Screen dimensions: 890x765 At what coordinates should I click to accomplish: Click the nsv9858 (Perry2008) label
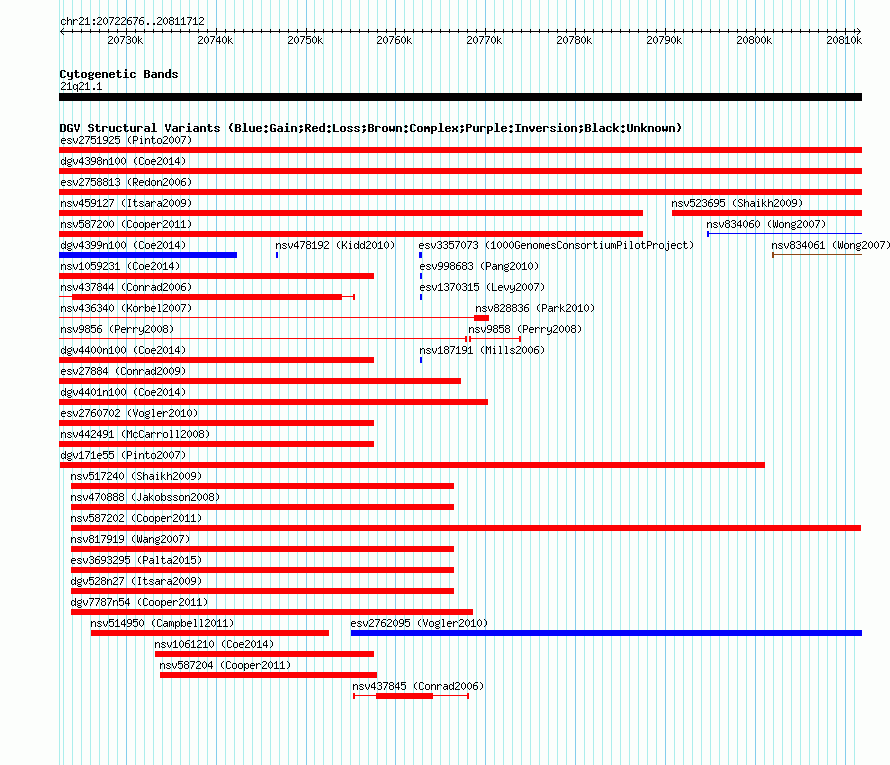coord(525,329)
